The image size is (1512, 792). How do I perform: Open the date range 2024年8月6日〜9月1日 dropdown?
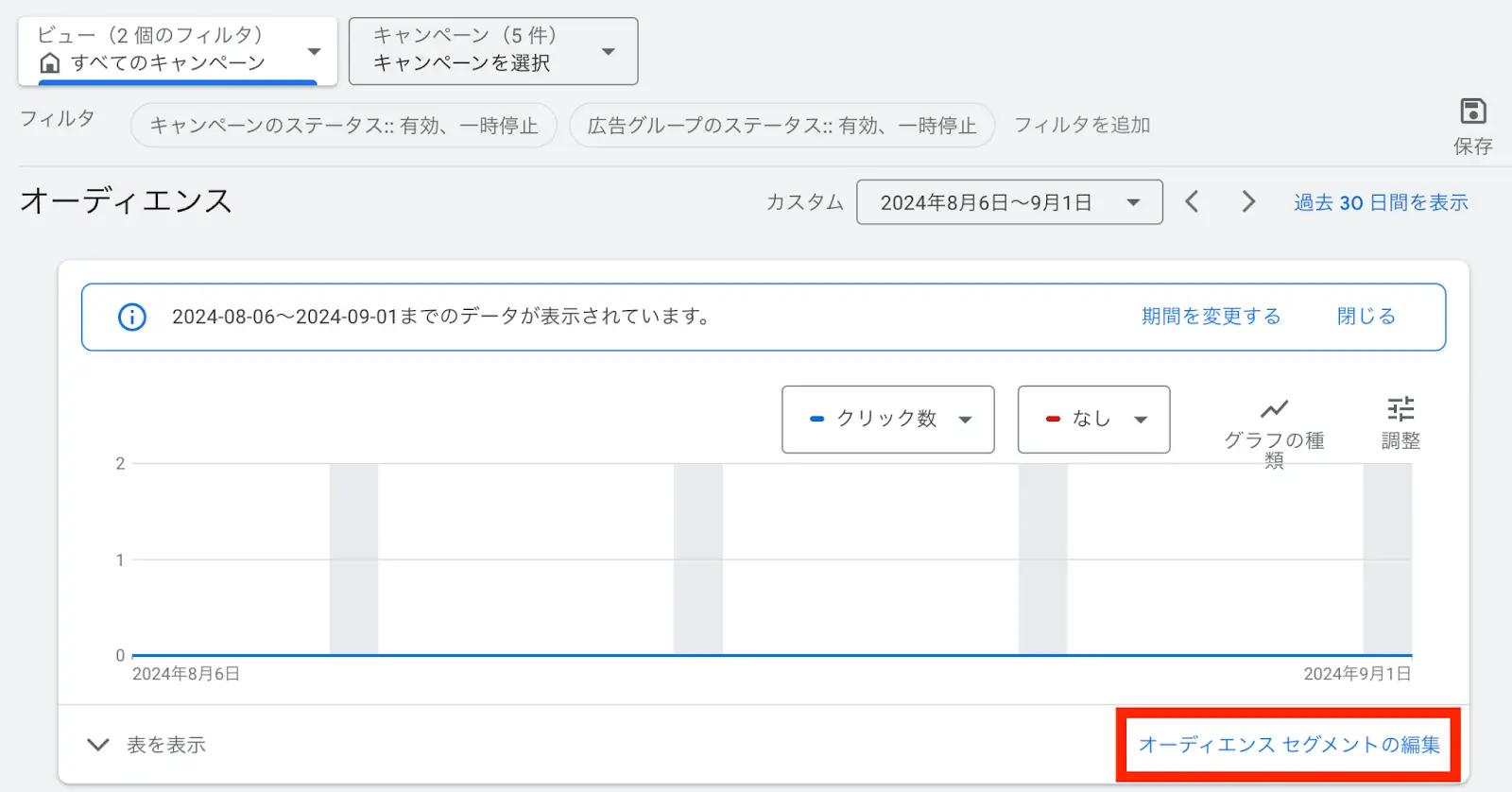tap(1009, 202)
